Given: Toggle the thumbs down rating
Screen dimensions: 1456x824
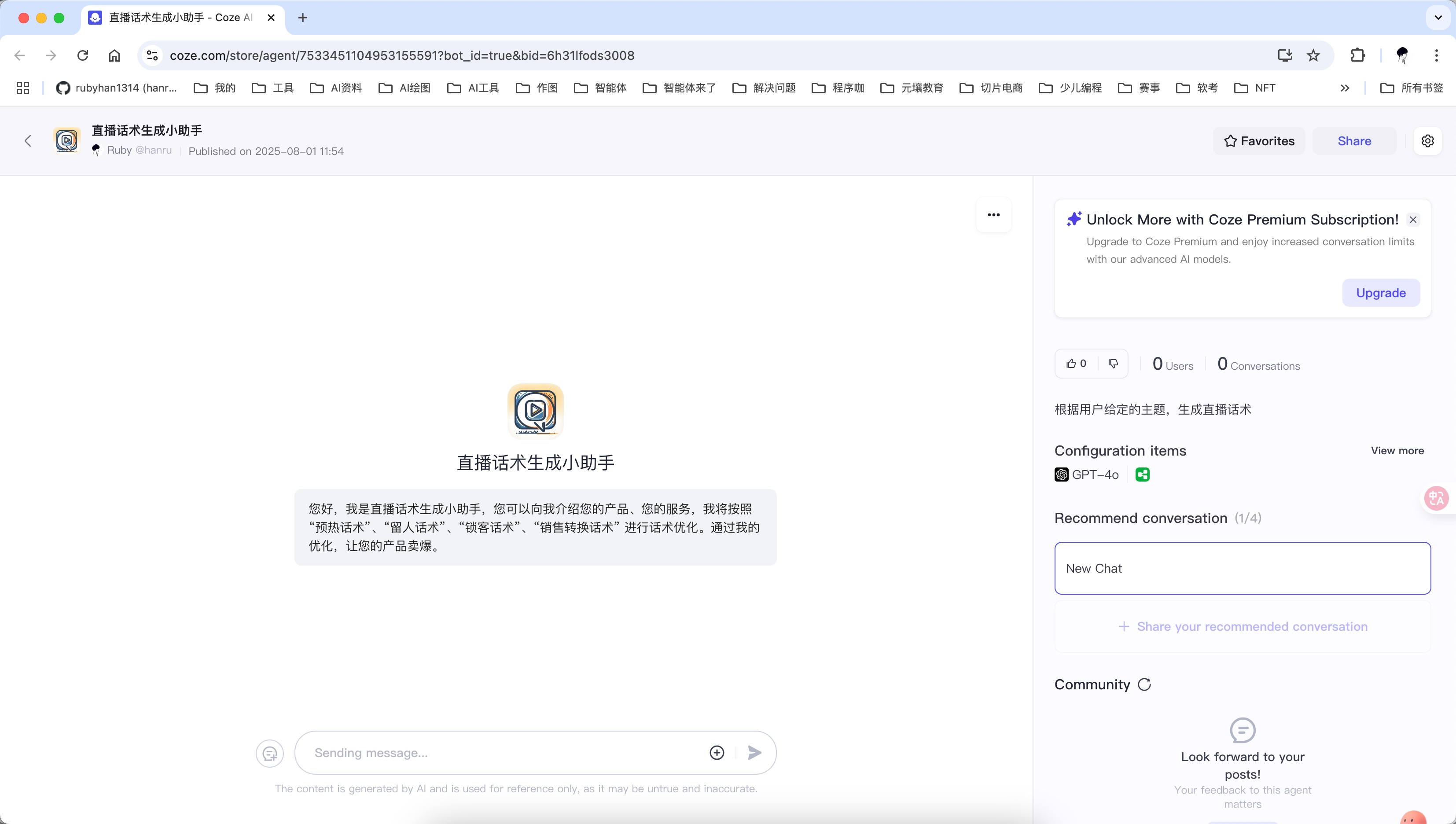Looking at the screenshot, I should tap(1113, 363).
